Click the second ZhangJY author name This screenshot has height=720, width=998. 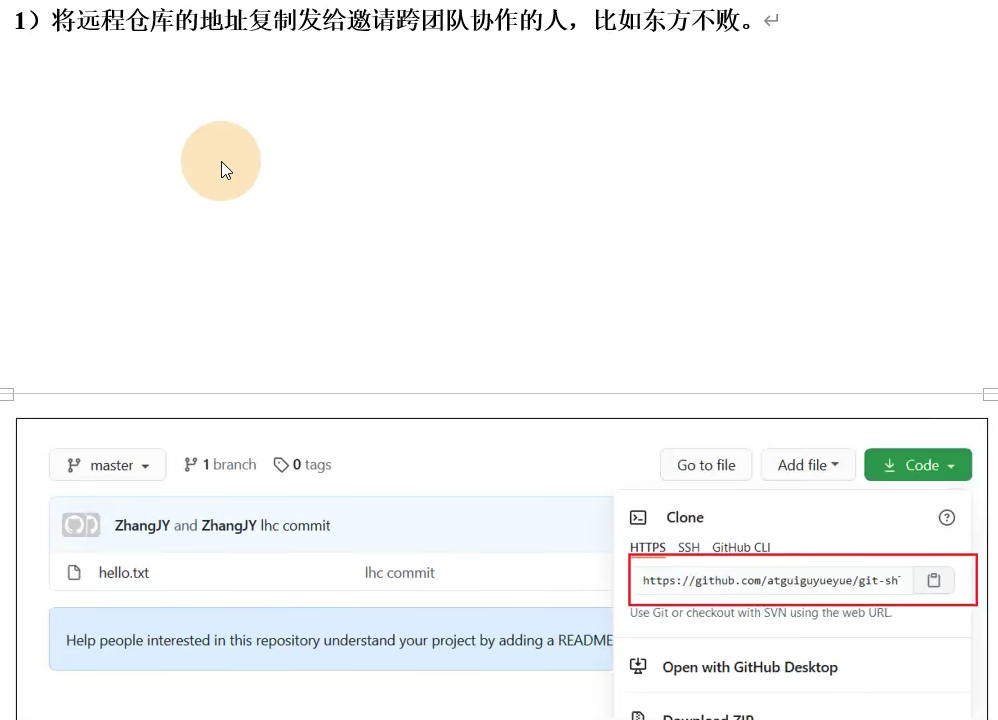click(x=229, y=526)
